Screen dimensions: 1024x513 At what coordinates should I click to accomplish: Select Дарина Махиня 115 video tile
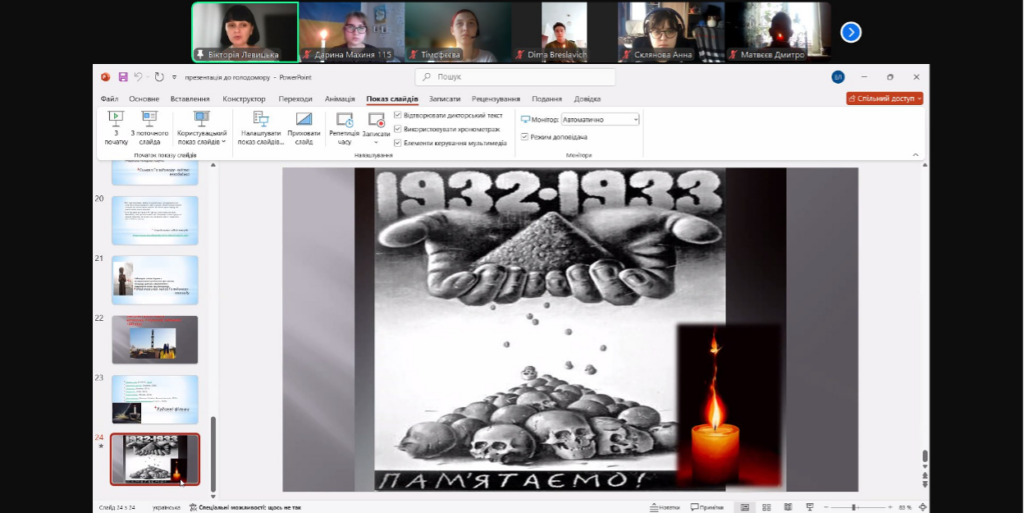[352, 32]
